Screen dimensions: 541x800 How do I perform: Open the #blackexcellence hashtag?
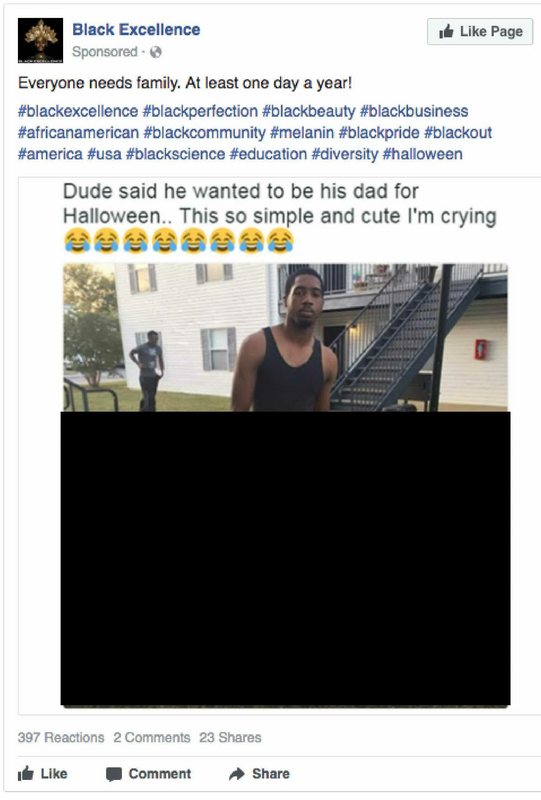(78, 111)
